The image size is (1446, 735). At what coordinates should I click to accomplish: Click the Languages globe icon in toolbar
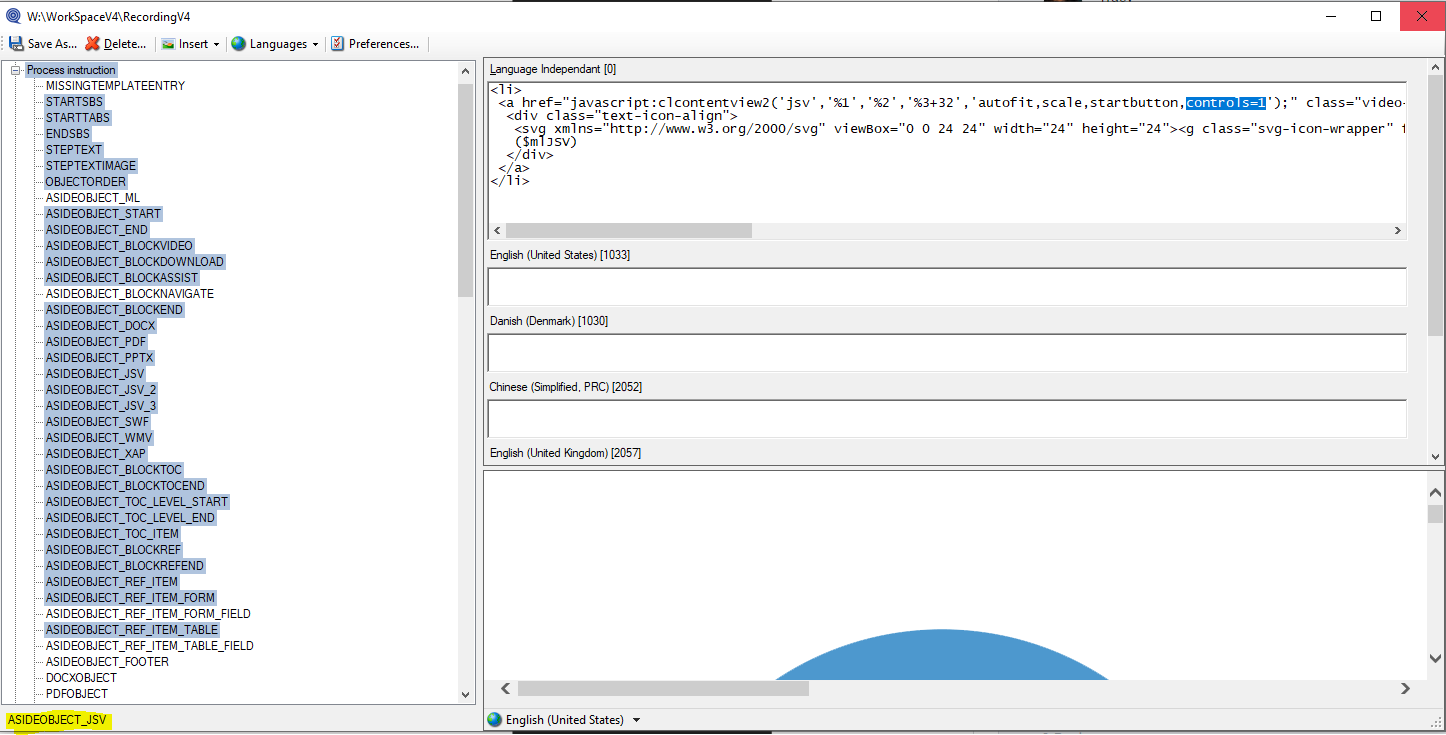238,44
